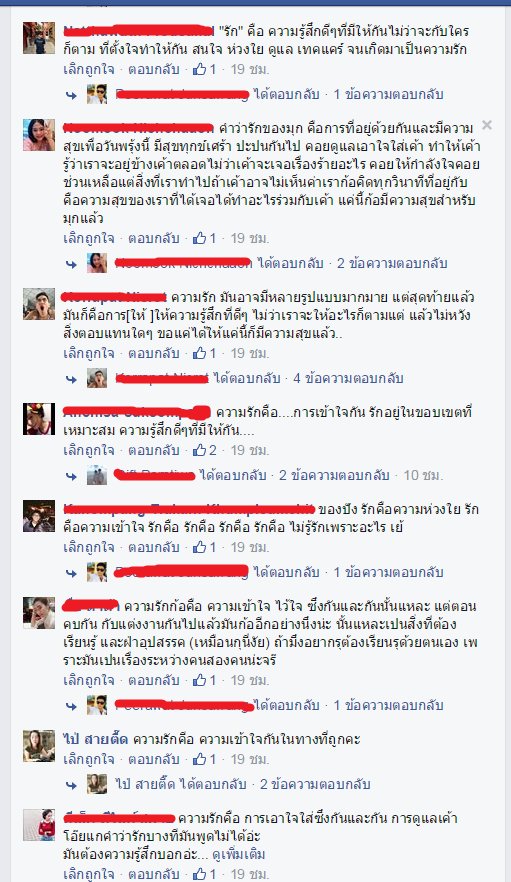
Task: Expand the truncated comment with ดูเพิ่มเติม
Action: point(239,854)
